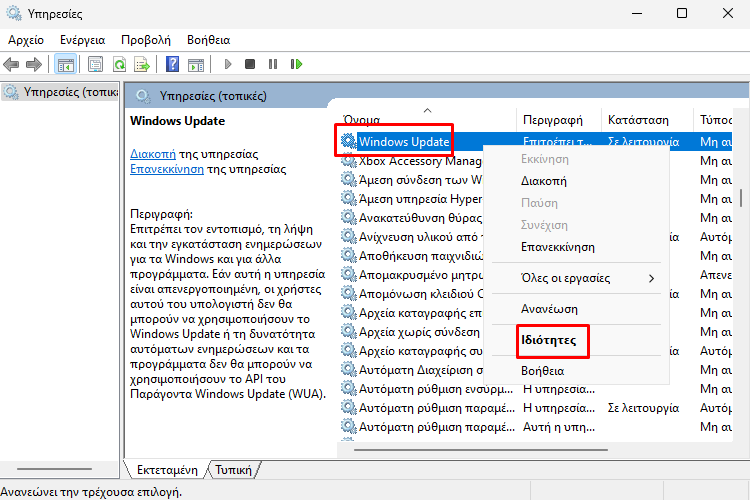
Task: Click gear icon beside Αυτόματη ρύθμιση ενσύρμ...
Action: 348,389
